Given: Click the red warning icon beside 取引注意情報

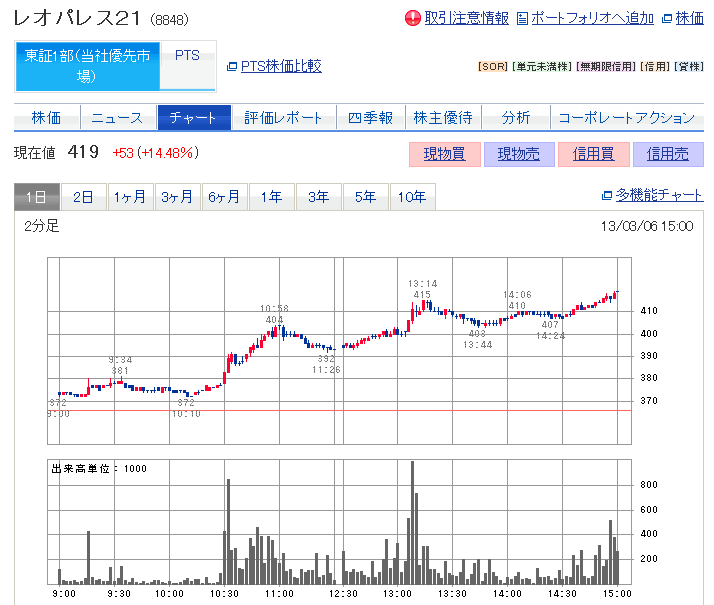Looking at the screenshot, I should pyautogui.click(x=413, y=18).
